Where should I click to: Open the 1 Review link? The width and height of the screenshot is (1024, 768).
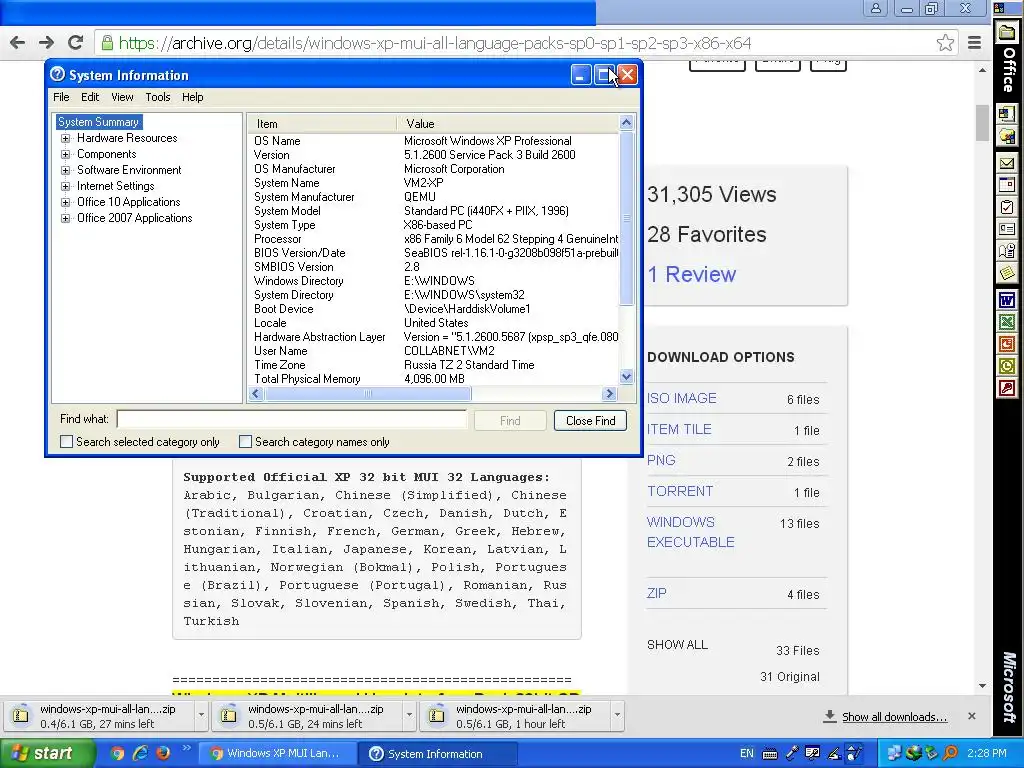click(x=692, y=274)
